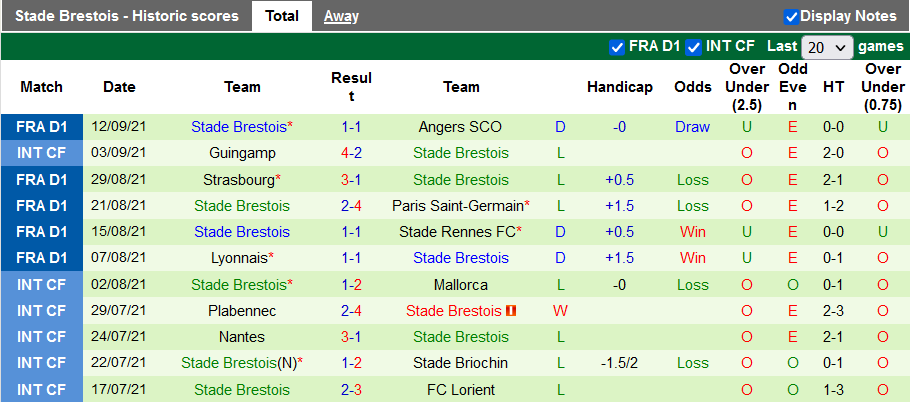Switch to the Away tab
This screenshot has height=402, width=910.
point(341,16)
